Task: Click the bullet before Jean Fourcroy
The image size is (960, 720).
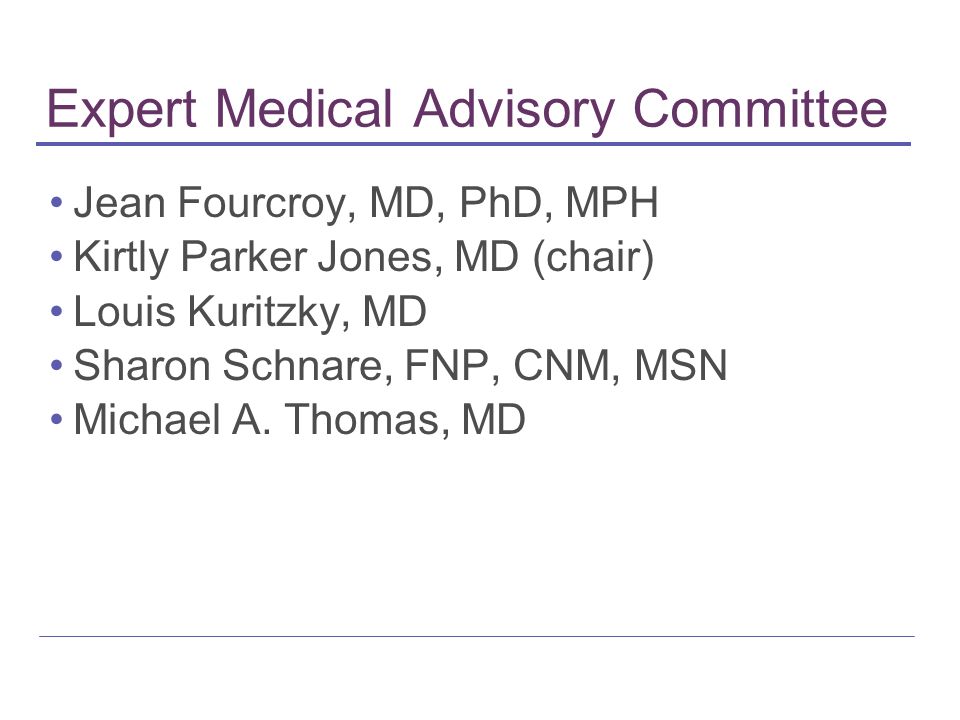Action: (x=57, y=202)
